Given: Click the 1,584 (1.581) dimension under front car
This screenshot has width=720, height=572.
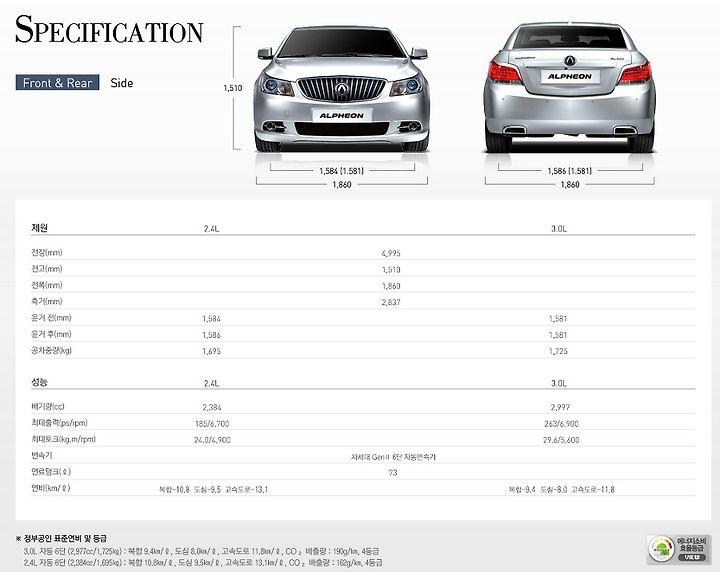Looking at the screenshot, I should tap(341, 171).
